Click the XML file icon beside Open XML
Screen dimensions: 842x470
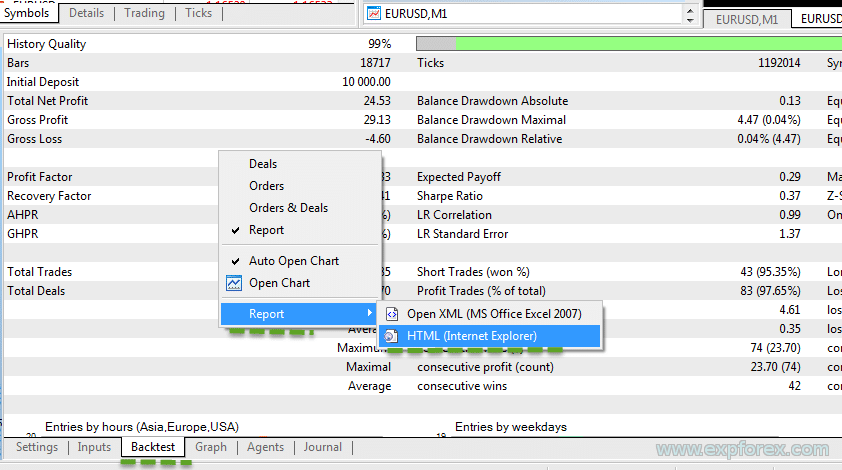[392, 314]
